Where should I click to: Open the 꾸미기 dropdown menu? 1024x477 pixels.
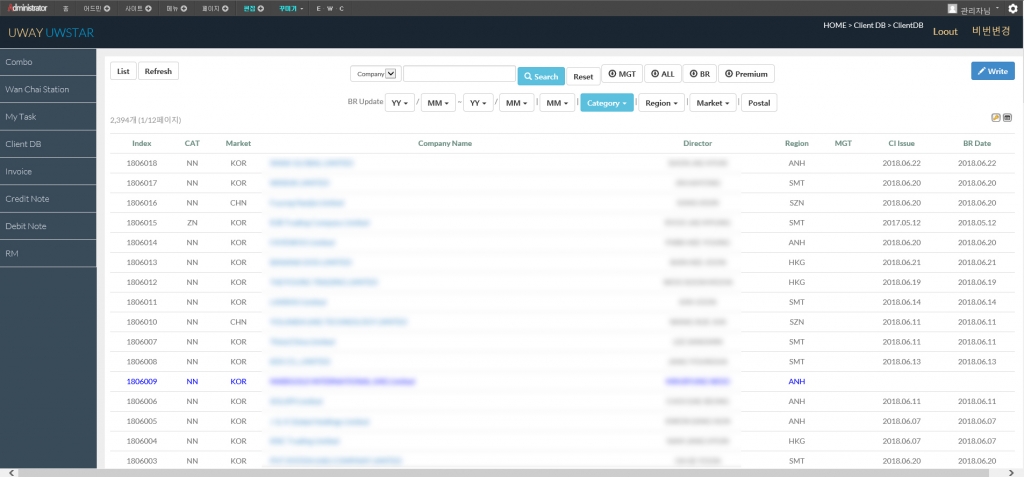click(291, 8)
